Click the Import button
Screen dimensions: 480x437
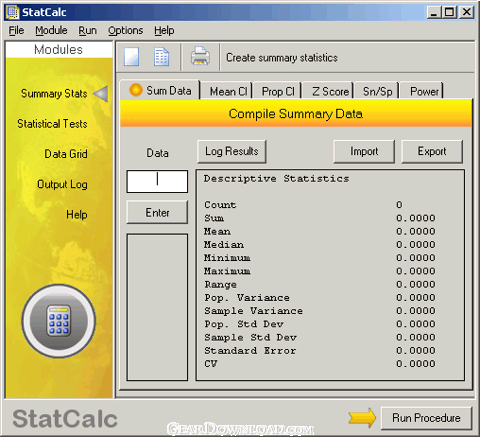pyautogui.click(x=364, y=151)
